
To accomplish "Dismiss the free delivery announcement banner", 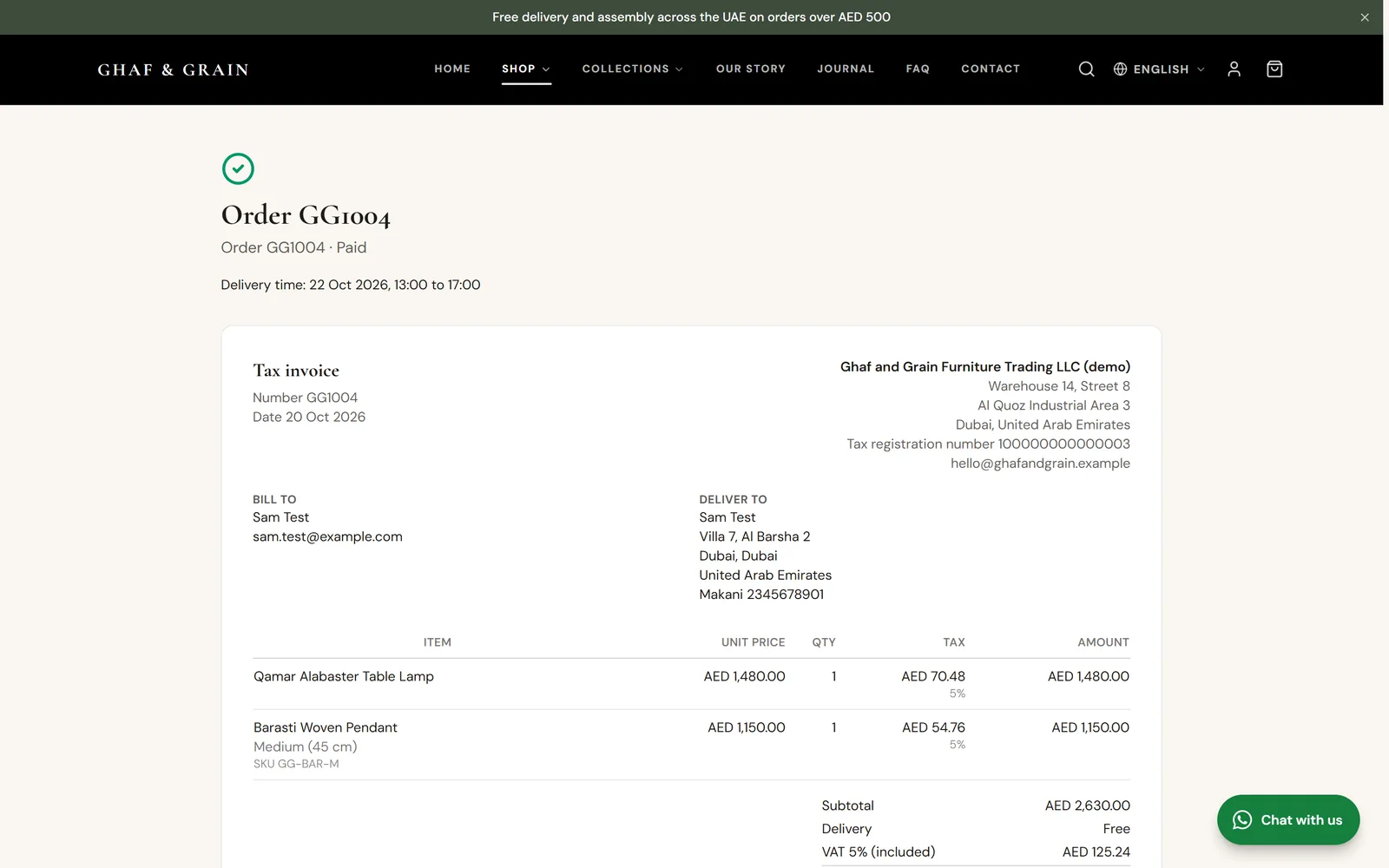I will 1365,17.
